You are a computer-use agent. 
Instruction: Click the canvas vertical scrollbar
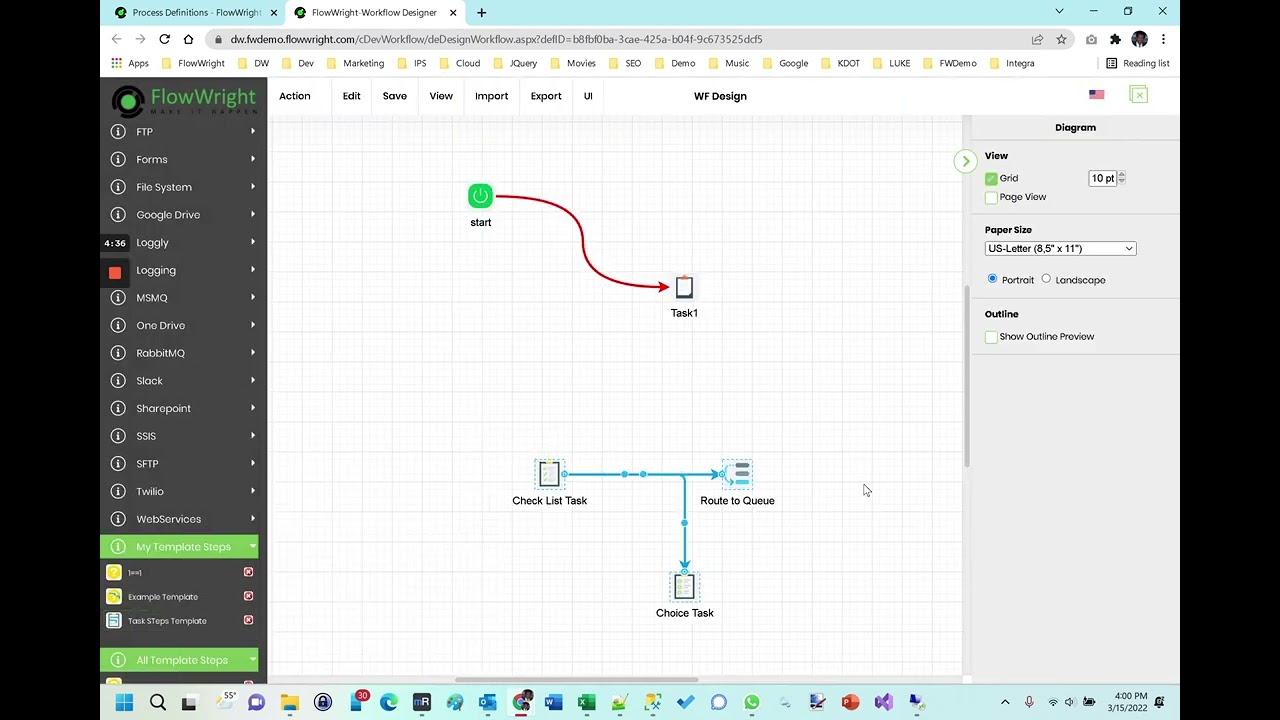(966, 376)
